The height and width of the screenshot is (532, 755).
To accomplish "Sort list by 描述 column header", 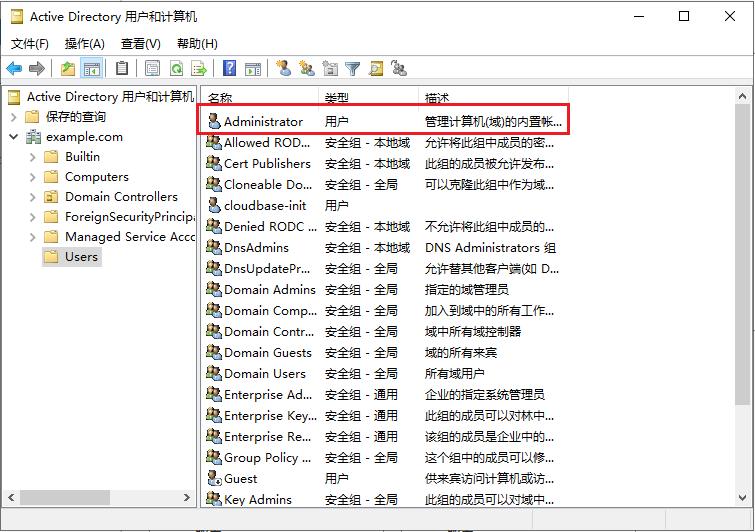I will (493, 97).
